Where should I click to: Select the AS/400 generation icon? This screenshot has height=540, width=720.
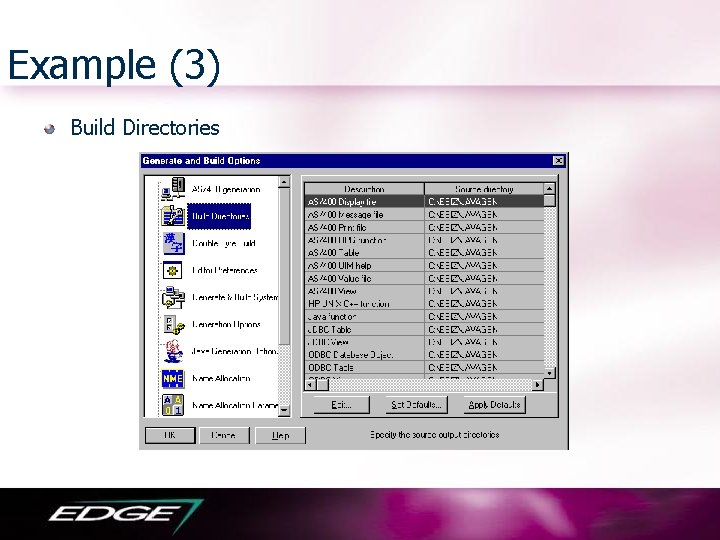click(173, 189)
